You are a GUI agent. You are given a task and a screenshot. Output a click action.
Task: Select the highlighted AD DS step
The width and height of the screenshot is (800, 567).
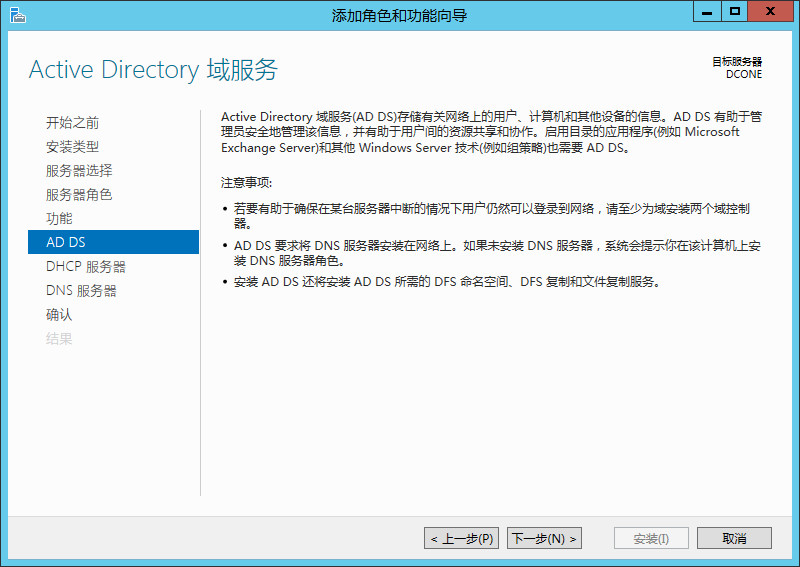click(x=66, y=243)
